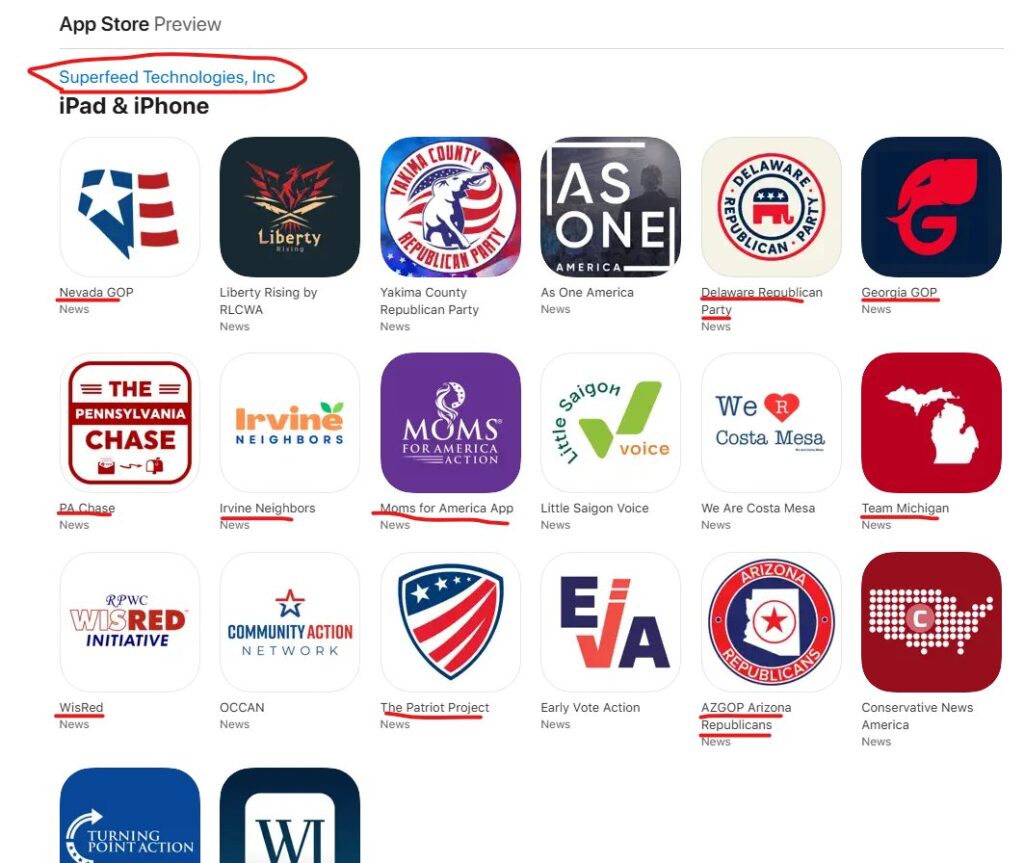Click the Delaware Republican Party elephant icon
The image size is (1024, 863).
click(771, 206)
